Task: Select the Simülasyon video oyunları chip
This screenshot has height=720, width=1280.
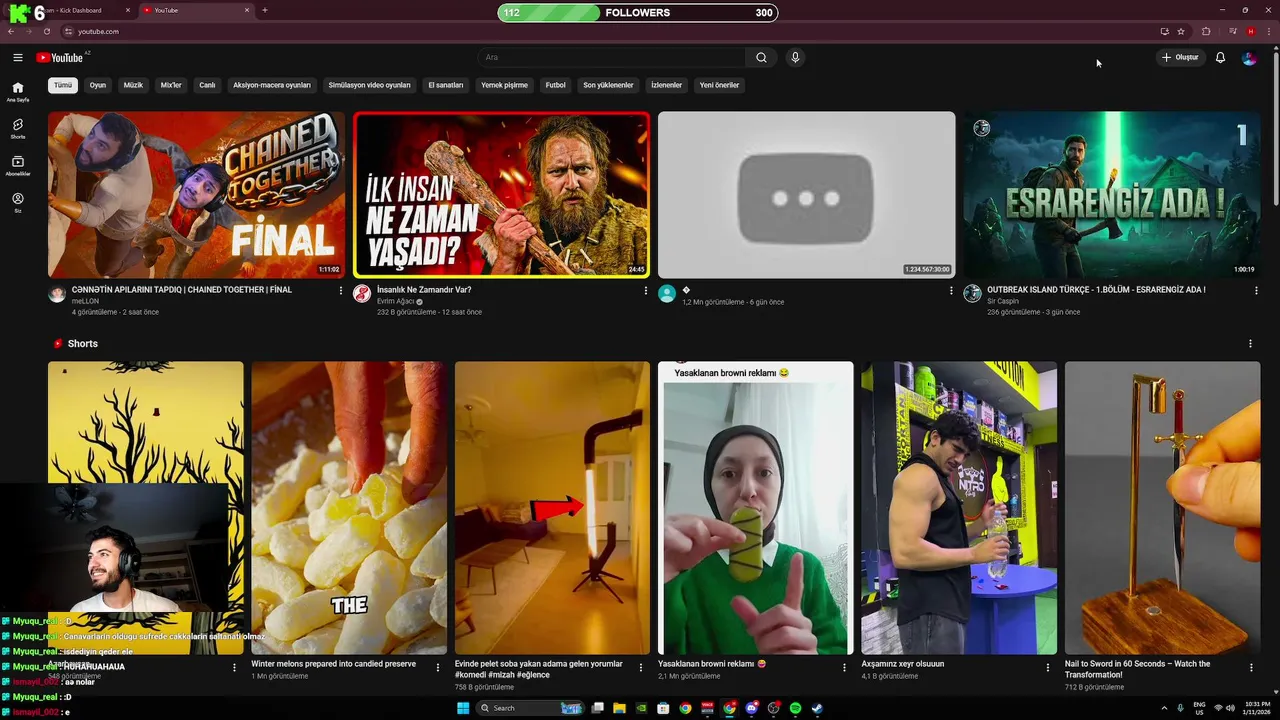Action: [370, 85]
